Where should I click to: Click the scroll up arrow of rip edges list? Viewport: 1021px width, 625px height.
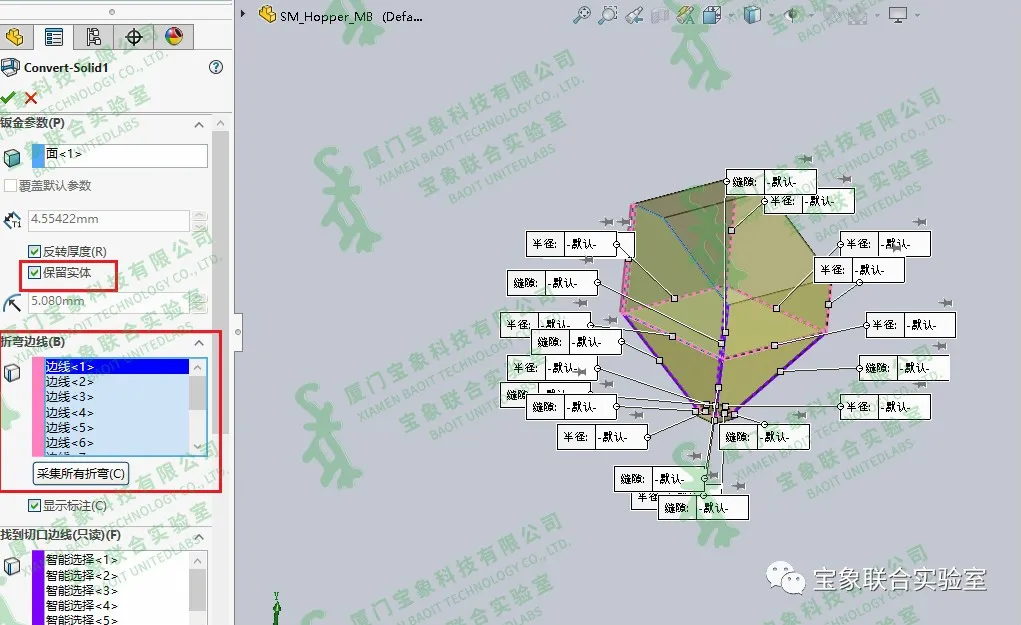[198, 561]
